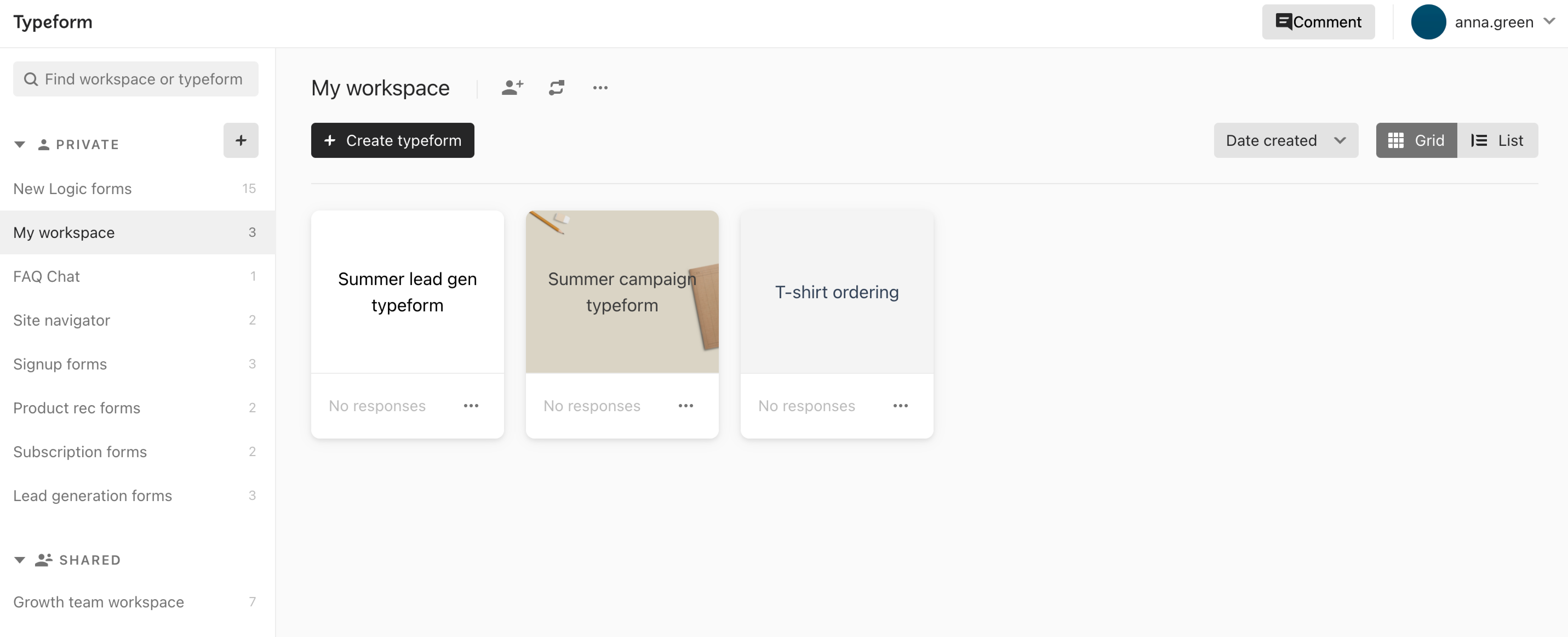Screen dimensions: 1568x637
Task: Click the invite members icon beside My workspace
Action: pos(512,88)
